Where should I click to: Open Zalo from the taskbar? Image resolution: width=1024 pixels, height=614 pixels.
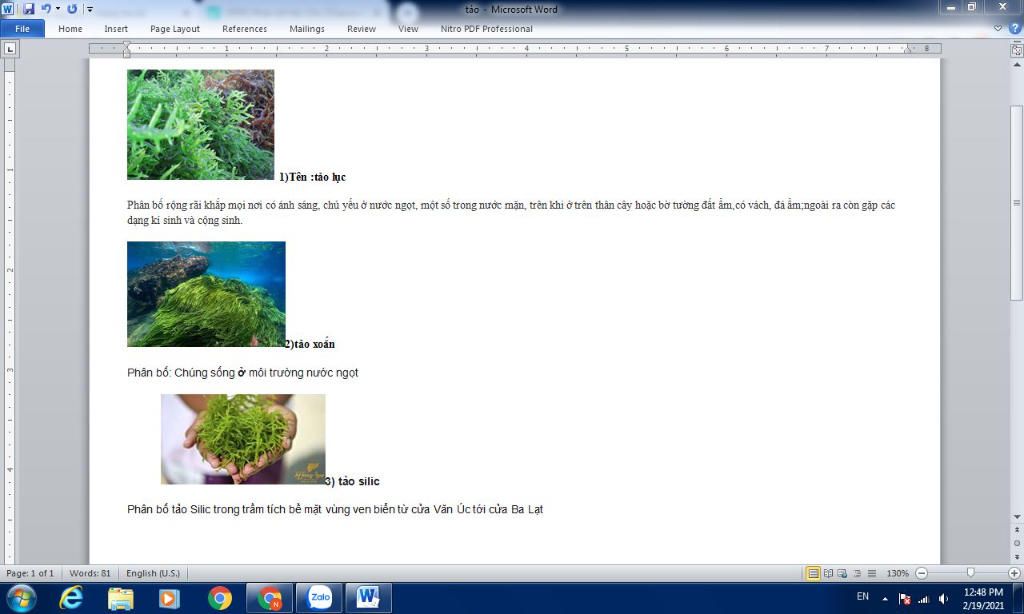click(x=319, y=598)
